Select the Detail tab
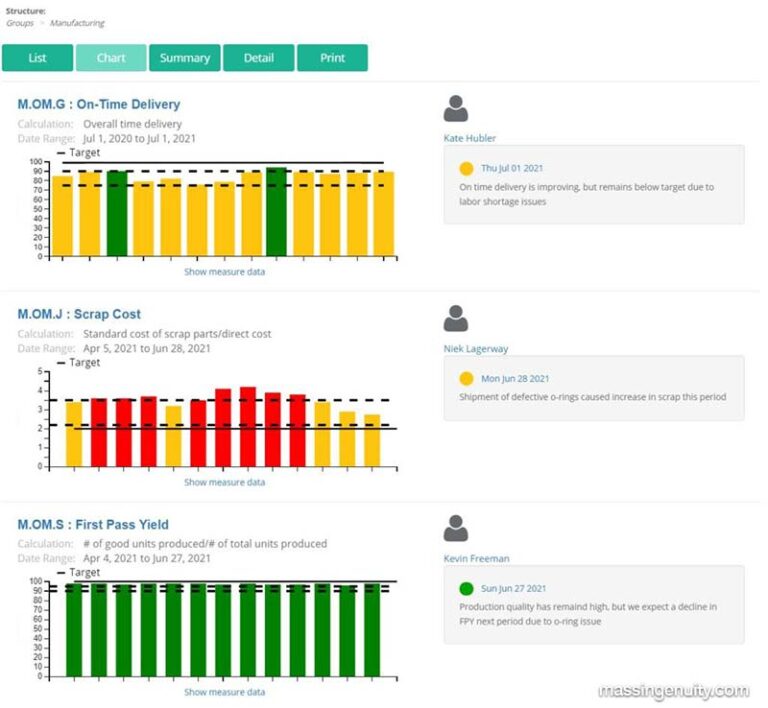The width and height of the screenshot is (768, 708). tap(259, 58)
